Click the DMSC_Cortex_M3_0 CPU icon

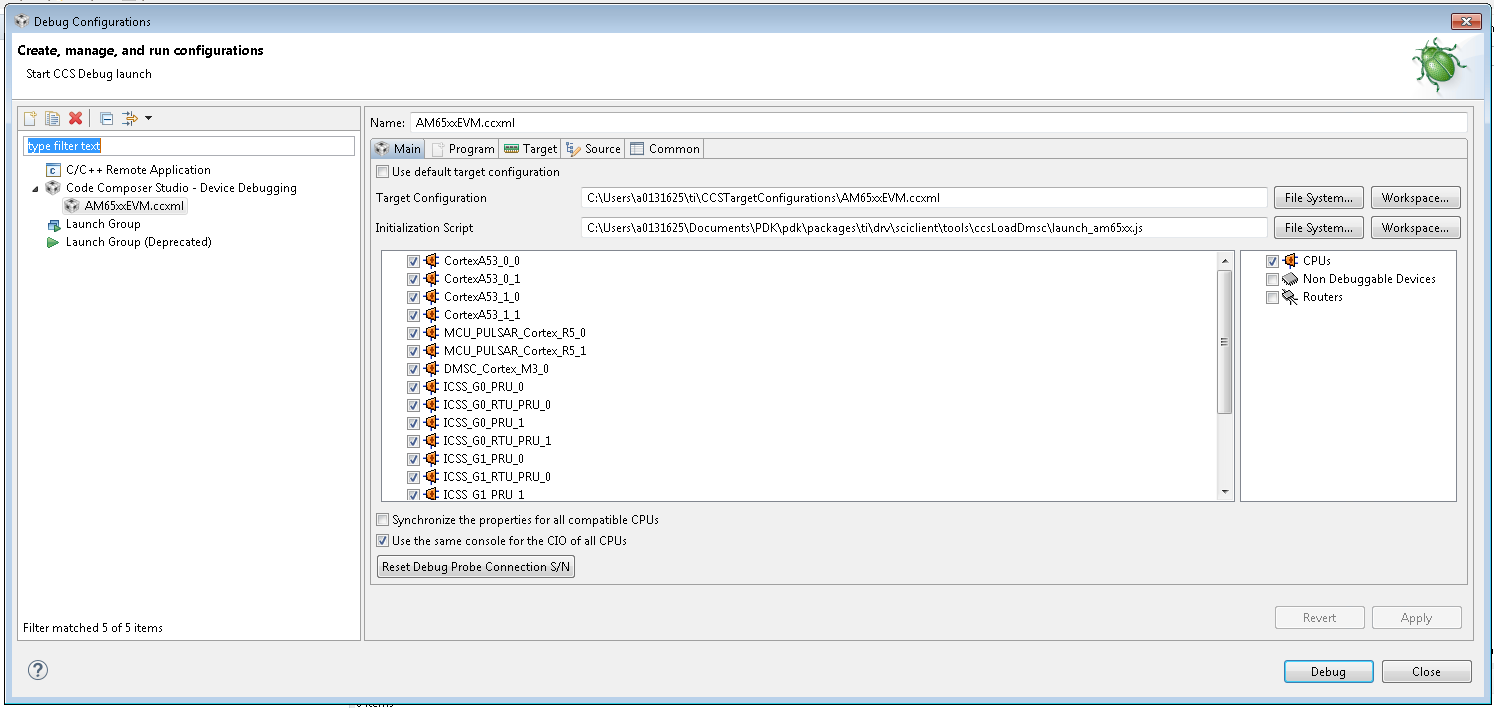coord(431,369)
